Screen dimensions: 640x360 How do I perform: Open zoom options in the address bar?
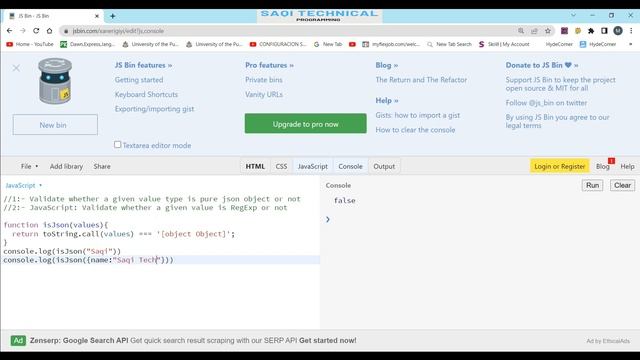(521, 31)
